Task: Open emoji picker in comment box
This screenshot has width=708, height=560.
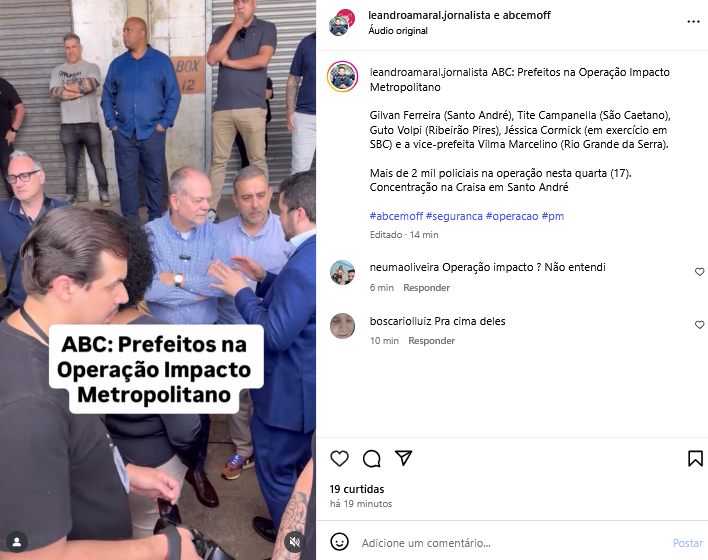Action: pyautogui.click(x=339, y=542)
